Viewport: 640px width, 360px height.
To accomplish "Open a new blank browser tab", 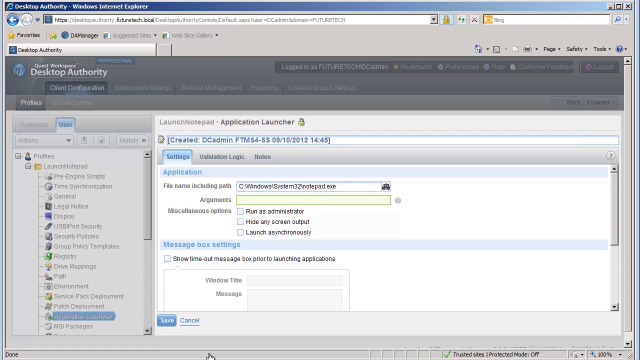I will click(164, 50).
